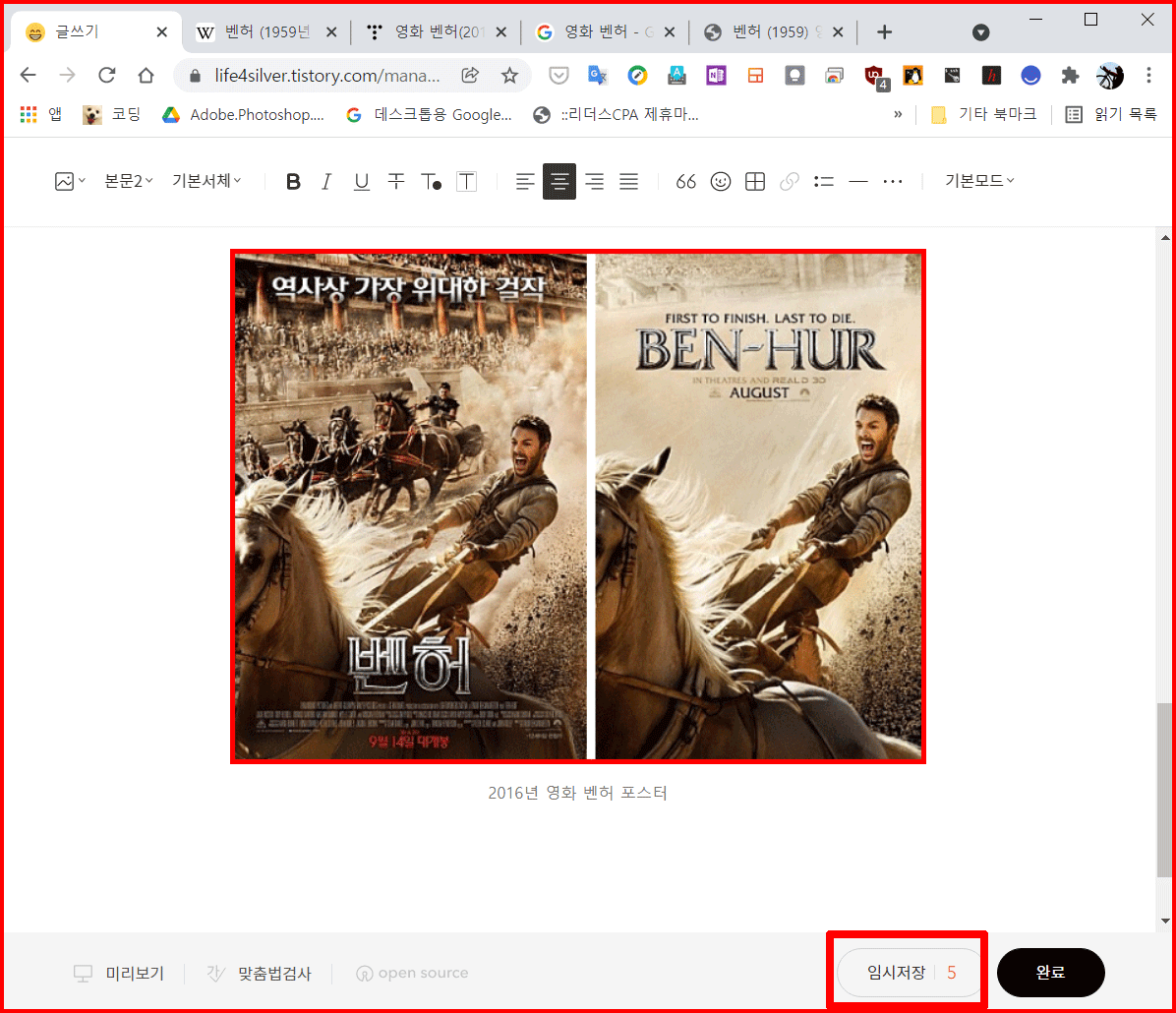The height and width of the screenshot is (1013, 1176).
Task: Insert a horizontal divider line
Action: (858, 182)
